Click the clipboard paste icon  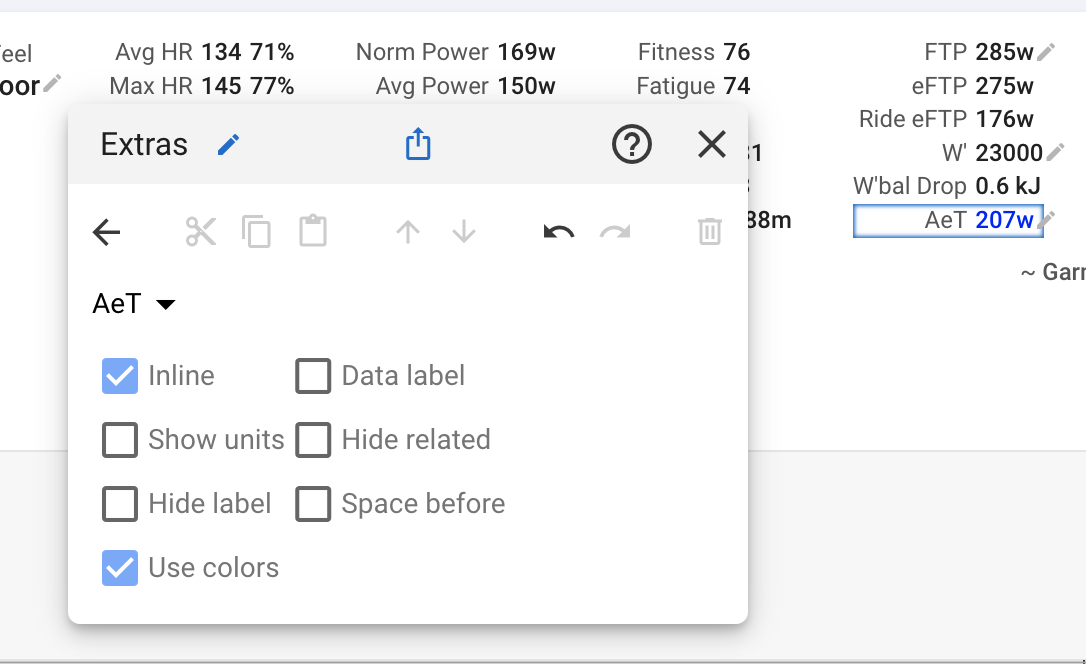pos(313,233)
